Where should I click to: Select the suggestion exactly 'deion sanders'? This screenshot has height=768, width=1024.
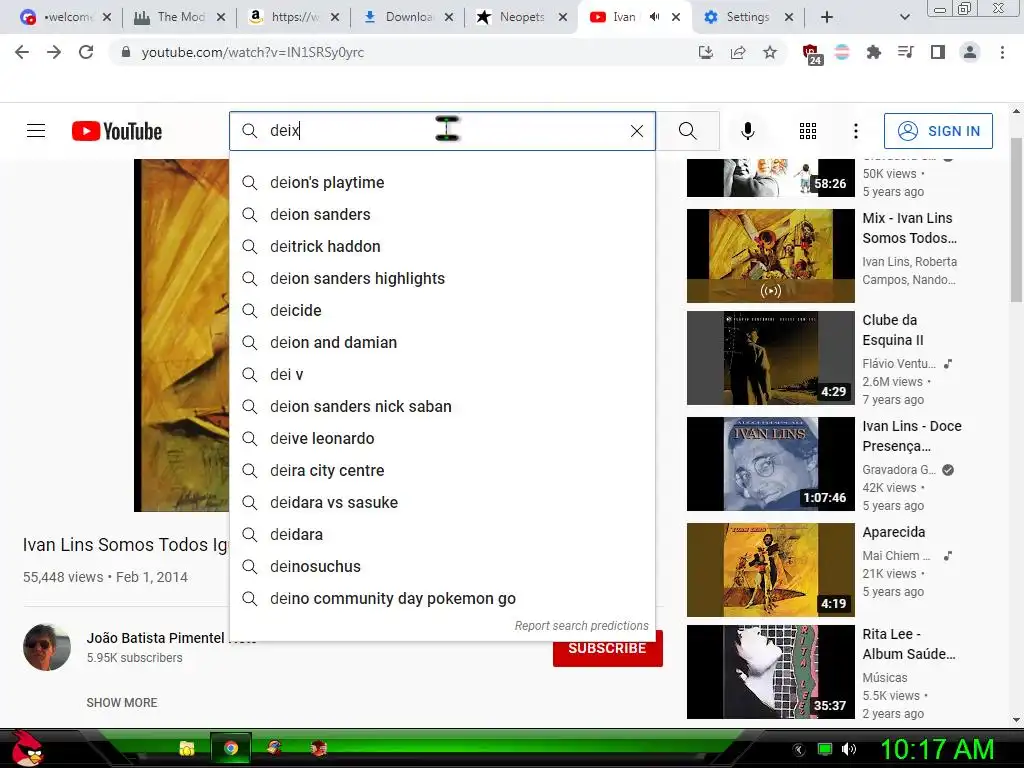442,214
